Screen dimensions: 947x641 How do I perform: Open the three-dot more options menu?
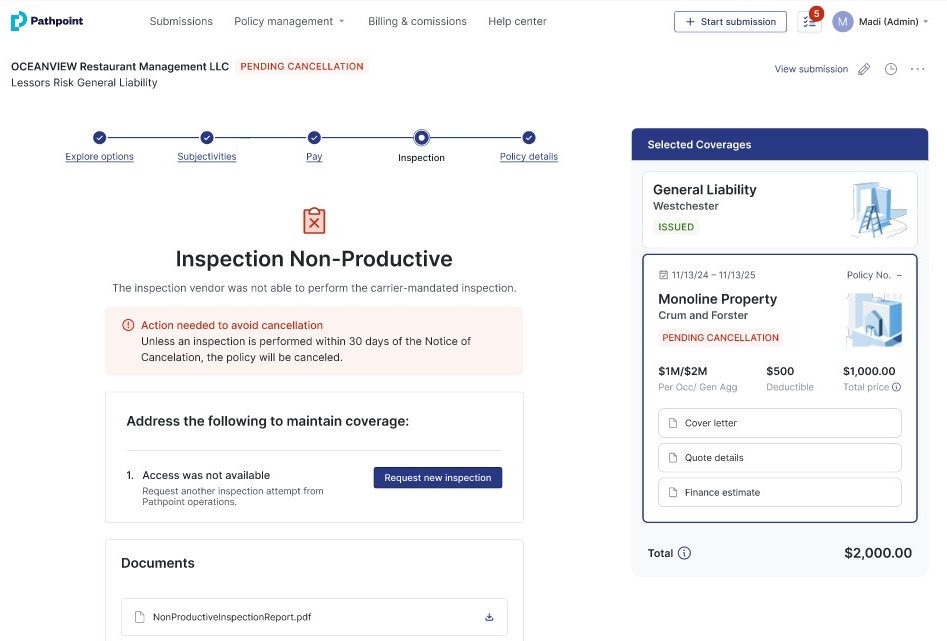(917, 69)
